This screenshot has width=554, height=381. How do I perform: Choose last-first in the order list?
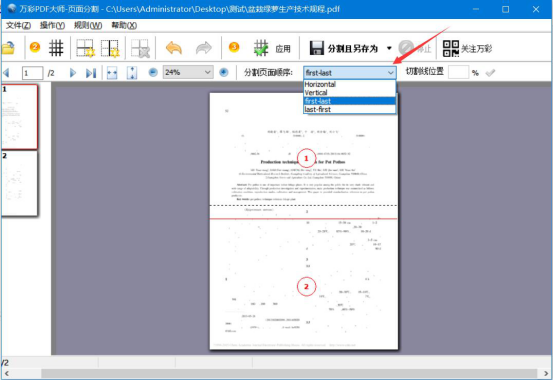tap(349, 109)
